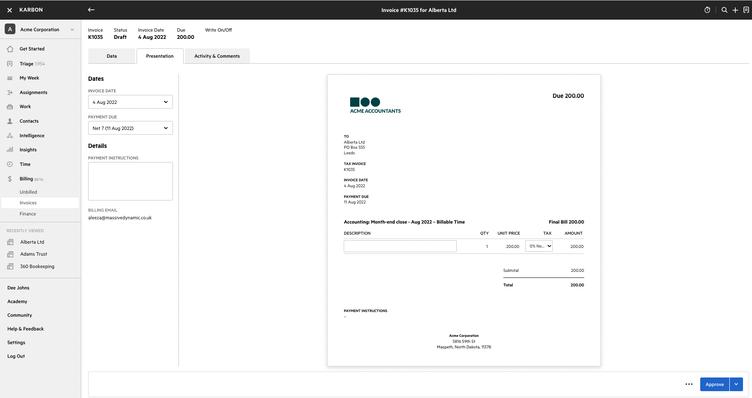This screenshot has width=752, height=398.
Task: Click Log Out
Action: (16, 356)
